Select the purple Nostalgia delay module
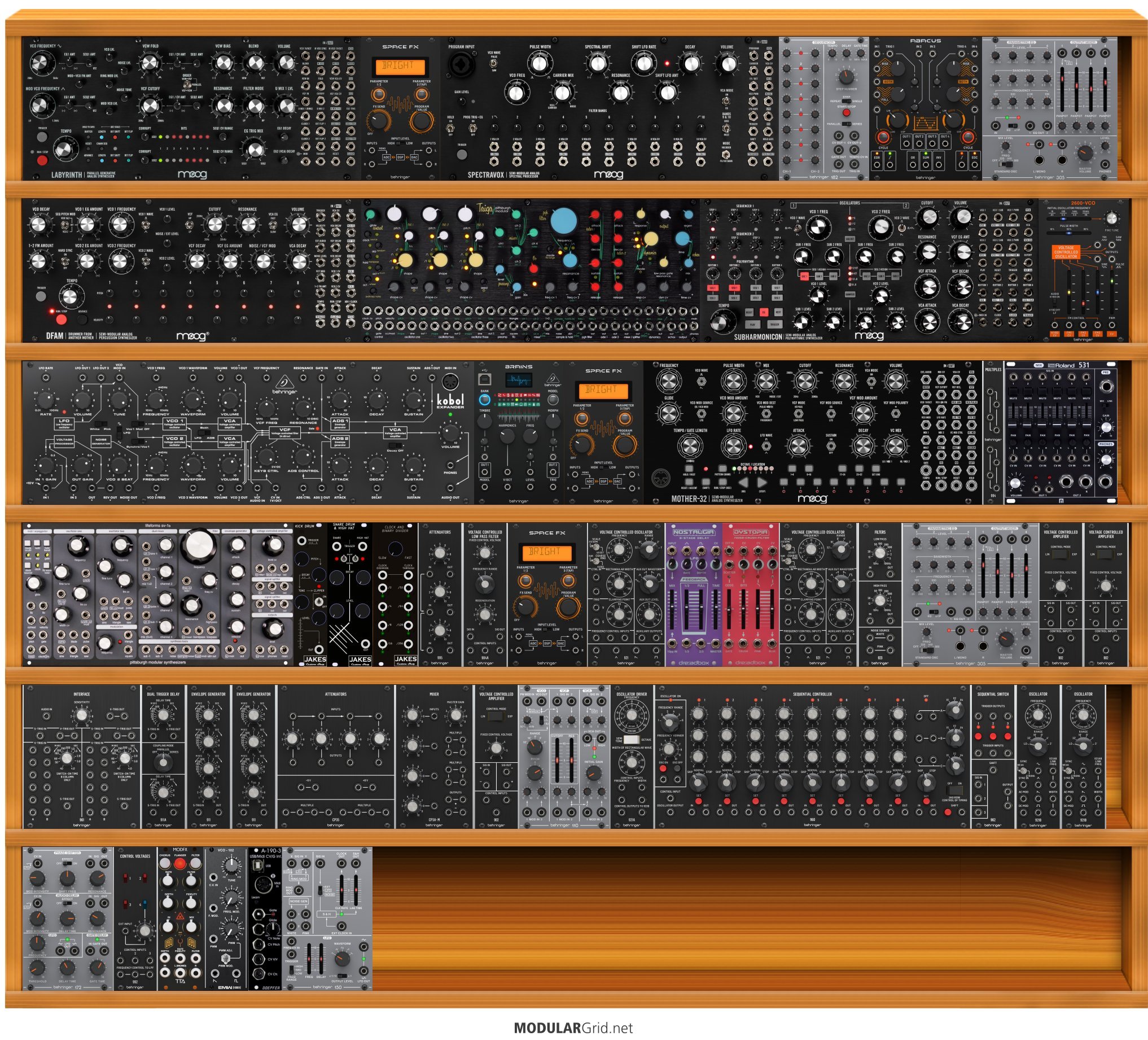1148x1040 pixels. click(x=694, y=594)
